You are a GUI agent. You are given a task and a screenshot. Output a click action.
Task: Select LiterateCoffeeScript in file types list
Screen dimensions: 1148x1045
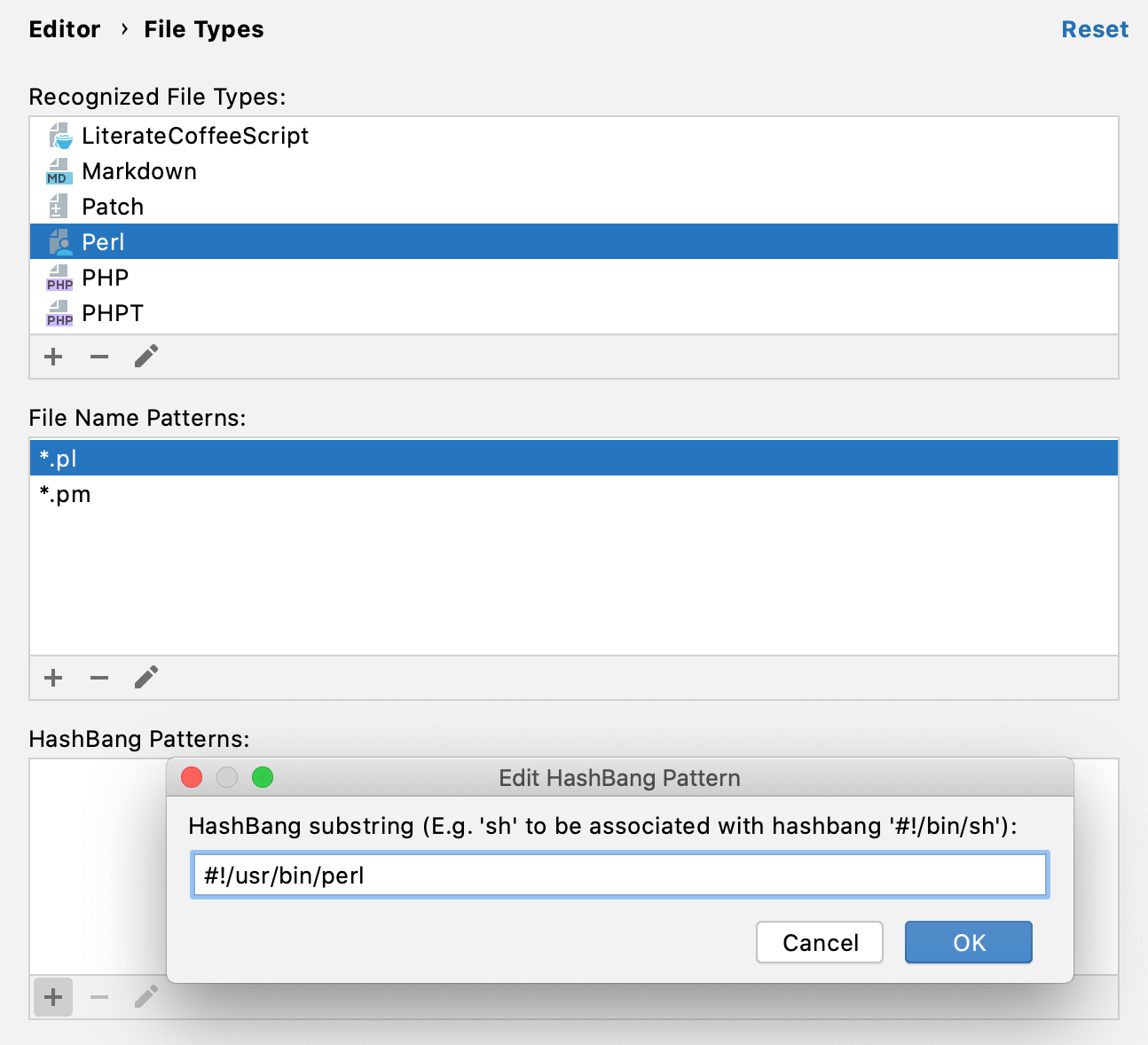[x=574, y=136]
